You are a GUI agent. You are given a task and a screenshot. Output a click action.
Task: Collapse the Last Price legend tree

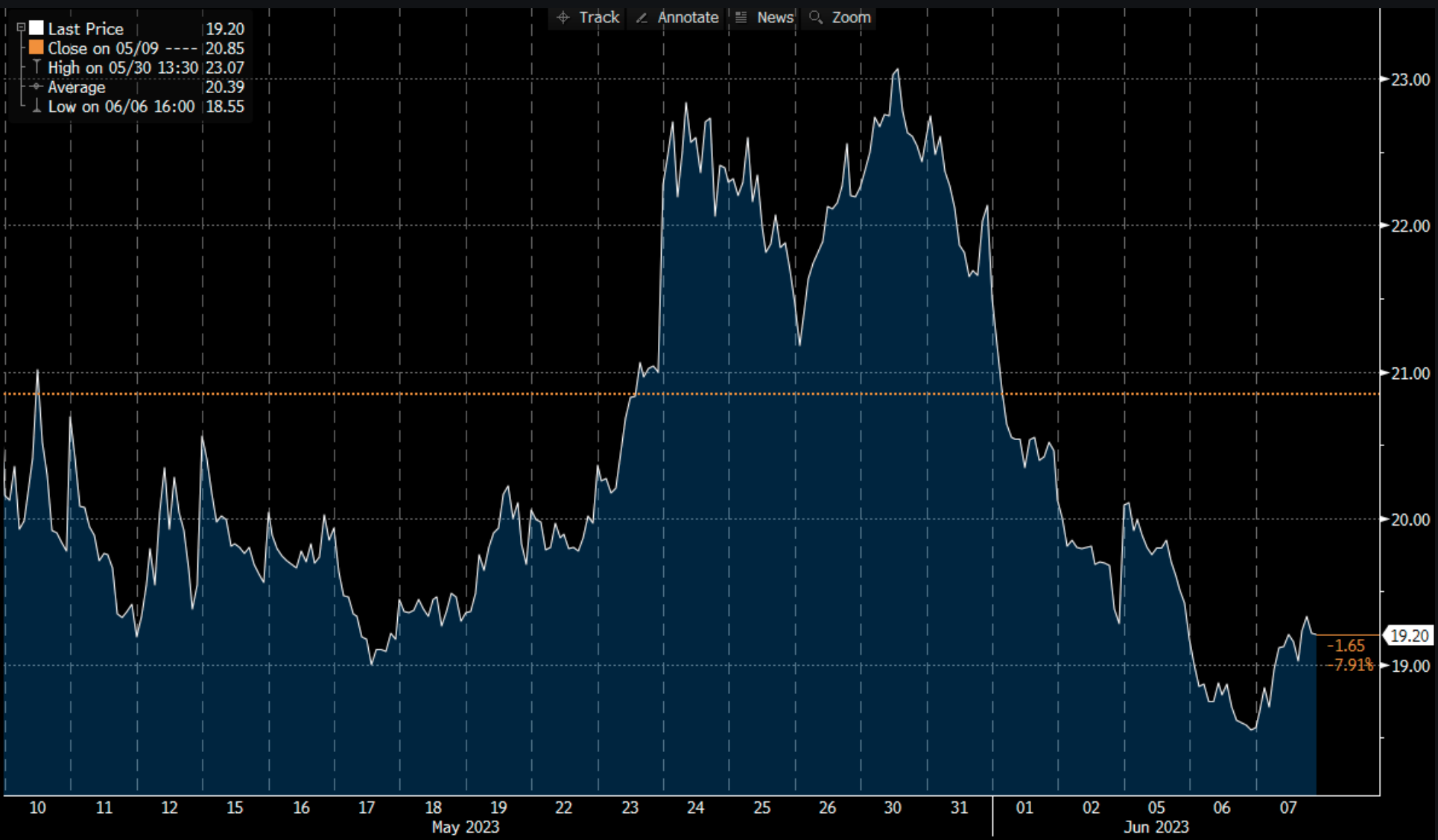[21, 28]
